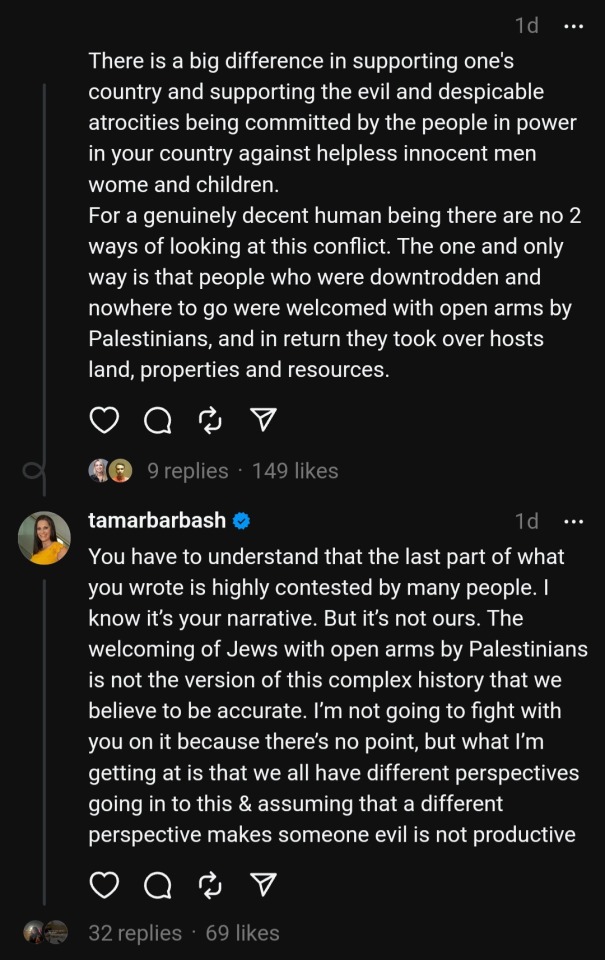The image size is (605, 960).
Task: View the 9 replies on the first post
Action: tap(188, 471)
